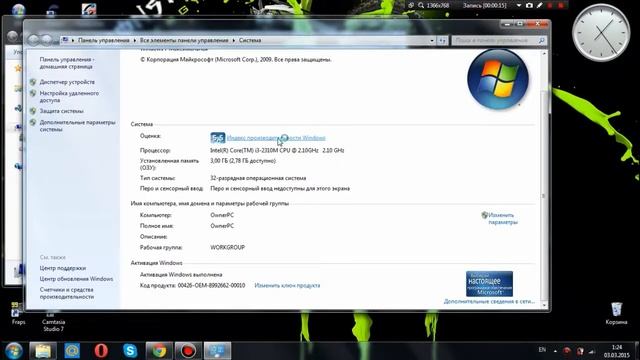Open the Fraps desktop shortcut
The image size is (640, 360).
17,313
